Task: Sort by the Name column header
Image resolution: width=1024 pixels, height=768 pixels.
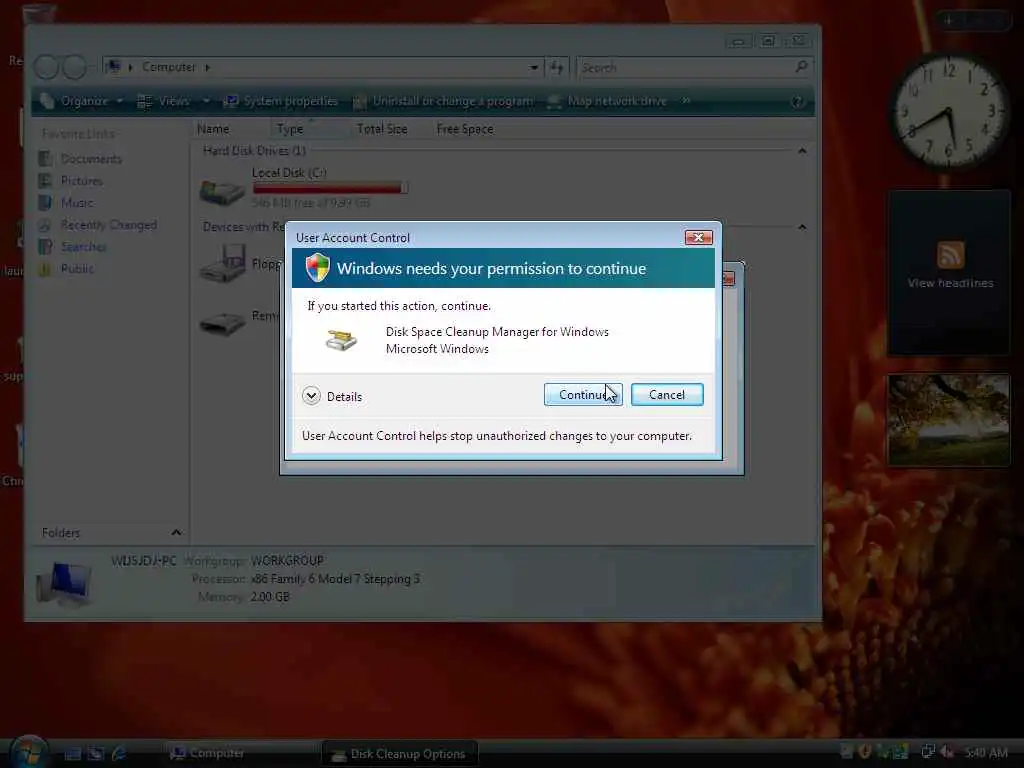Action: click(231, 129)
